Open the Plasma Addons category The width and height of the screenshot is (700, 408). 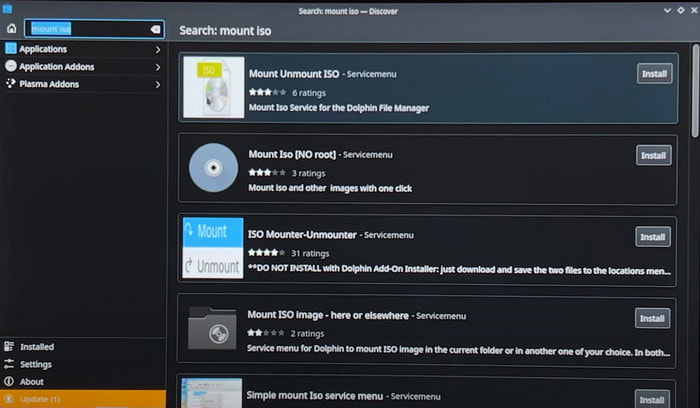point(83,84)
